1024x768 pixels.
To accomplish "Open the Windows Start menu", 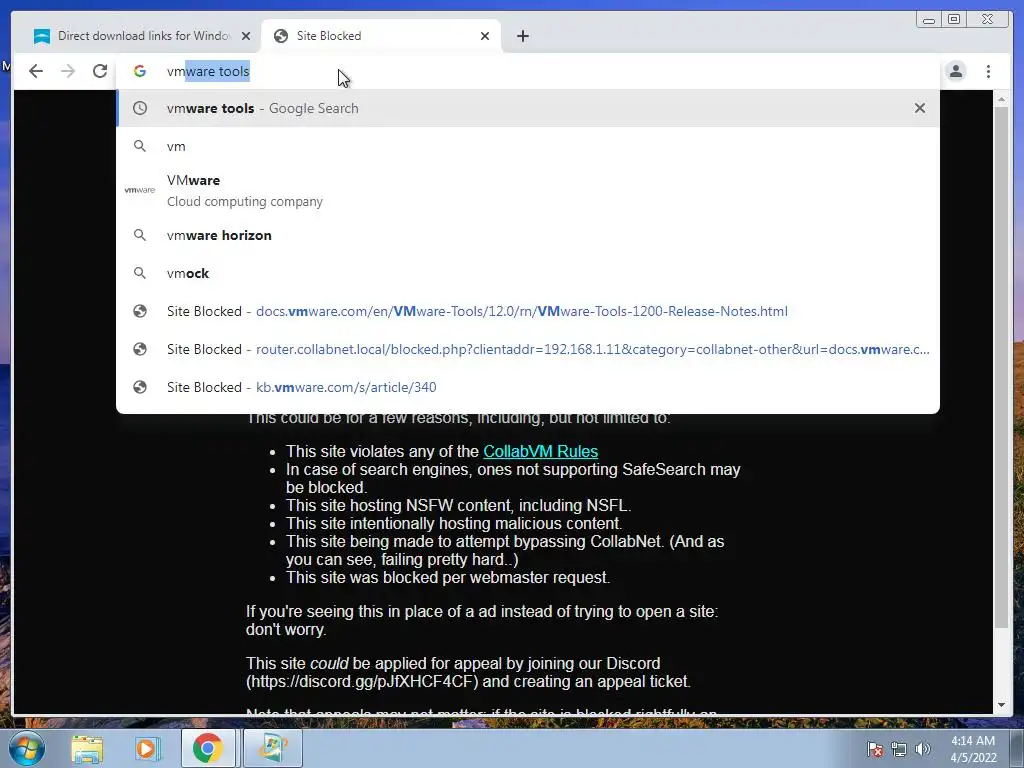I will tap(25, 748).
